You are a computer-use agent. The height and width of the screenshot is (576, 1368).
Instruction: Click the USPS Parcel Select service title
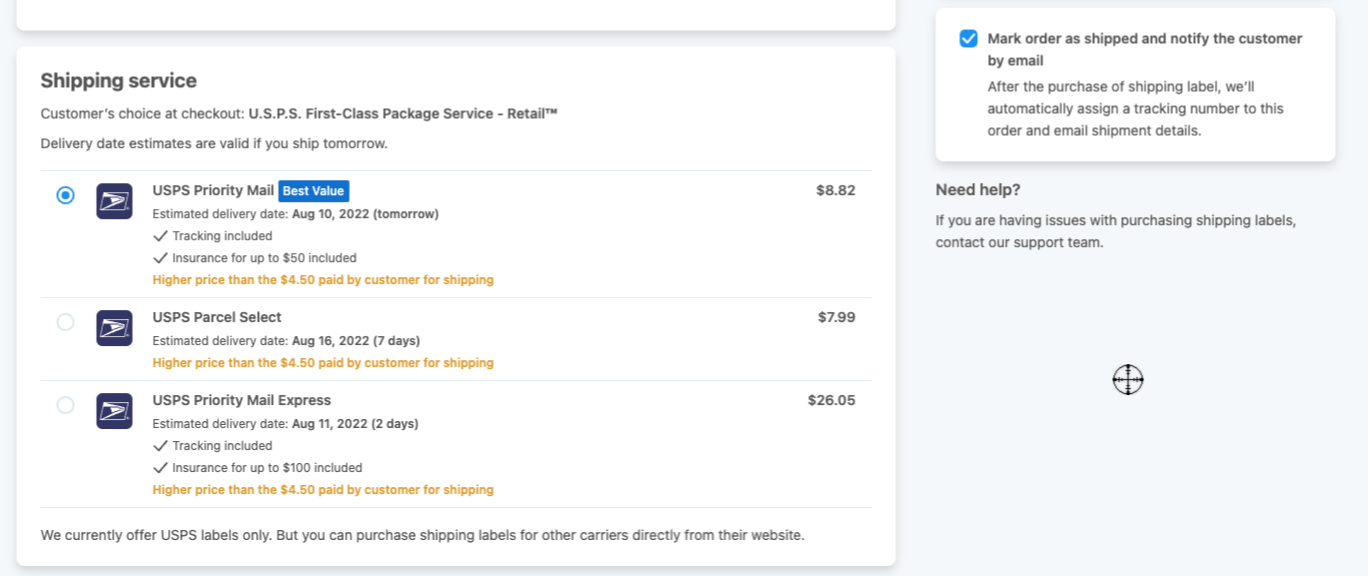(217, 317)
